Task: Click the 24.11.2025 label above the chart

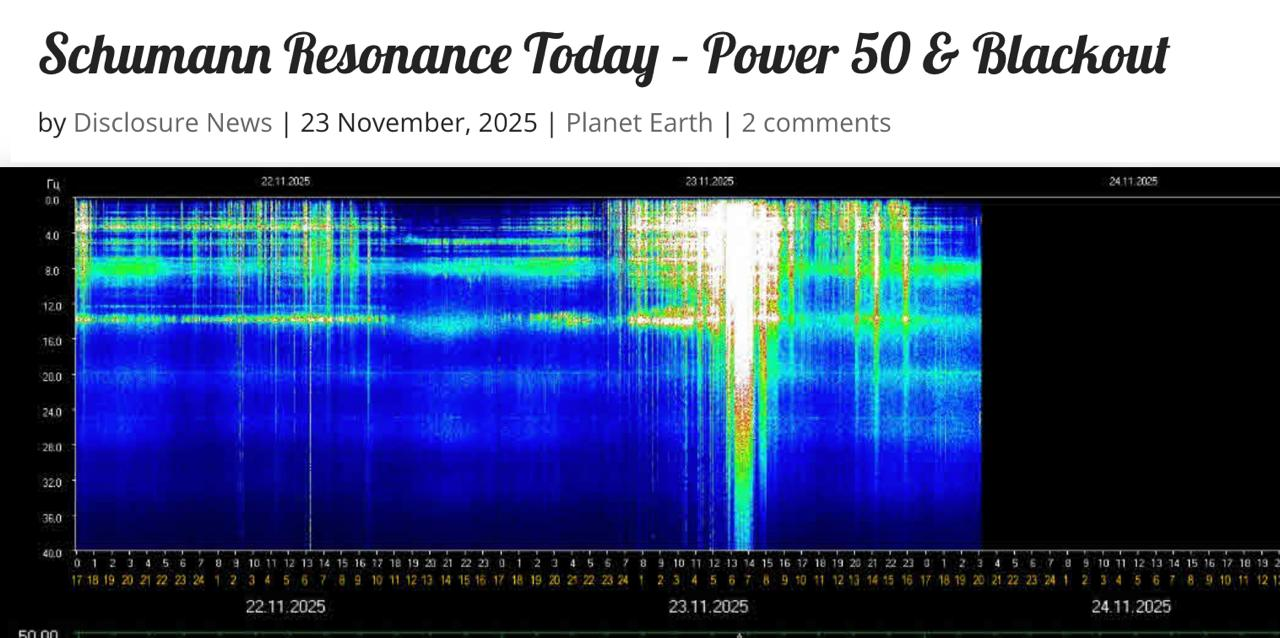Action: point(1133,182)
